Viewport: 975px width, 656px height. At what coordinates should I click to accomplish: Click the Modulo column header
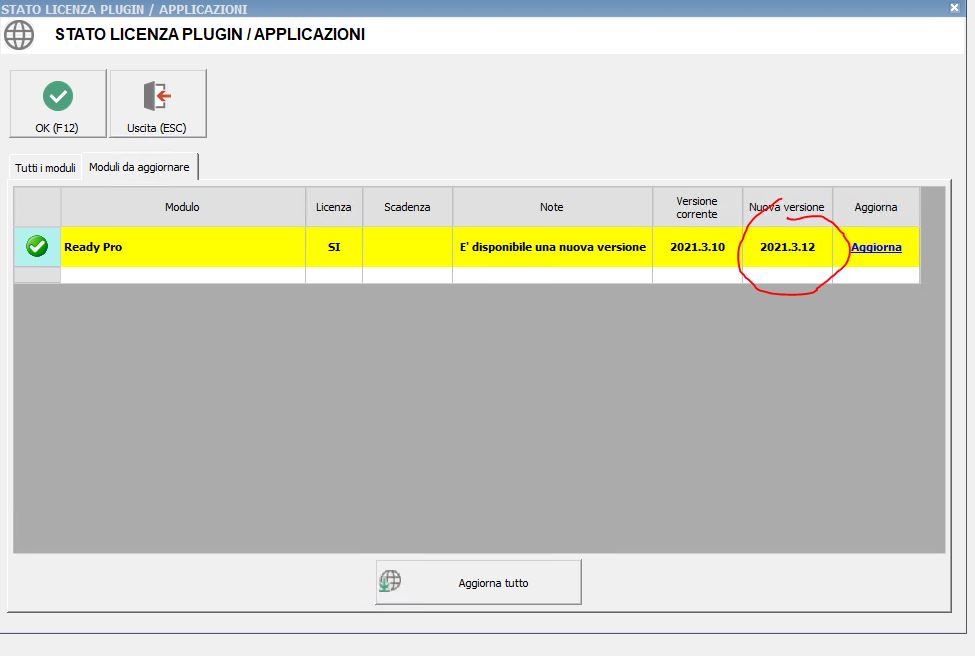[x=183, y=207]
